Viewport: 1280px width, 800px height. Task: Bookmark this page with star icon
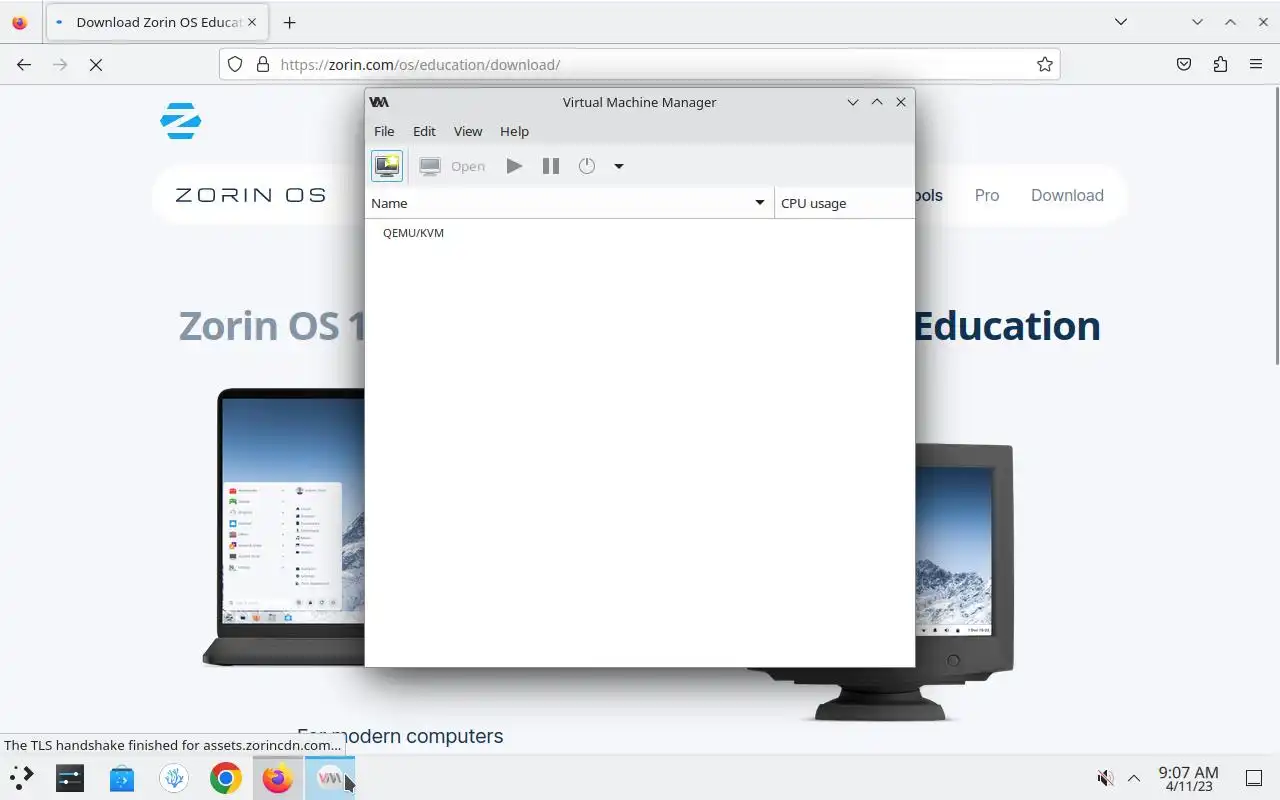coord(1045,64)
